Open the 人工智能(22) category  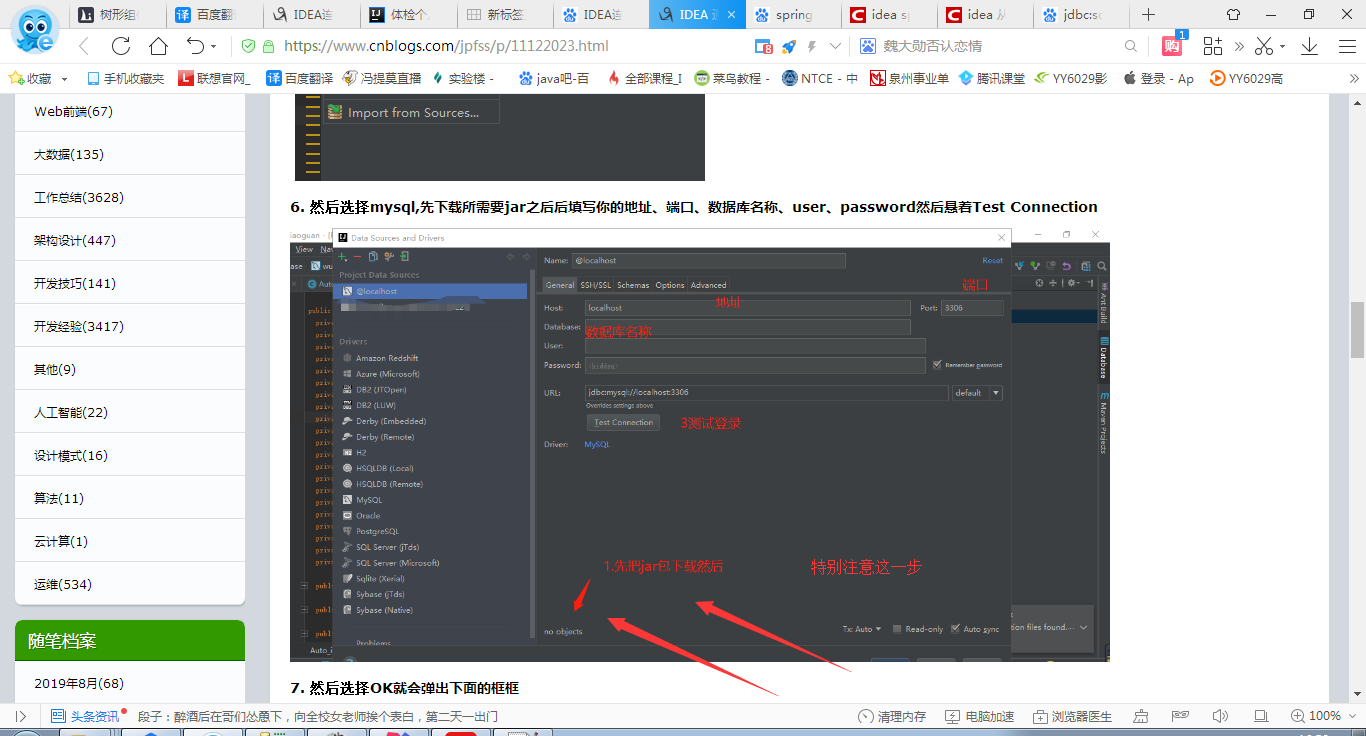(70, 412)
